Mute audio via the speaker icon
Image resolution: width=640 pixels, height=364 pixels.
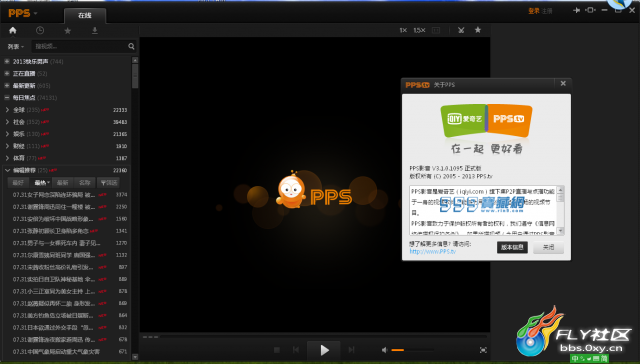click(x=384, y=350)
